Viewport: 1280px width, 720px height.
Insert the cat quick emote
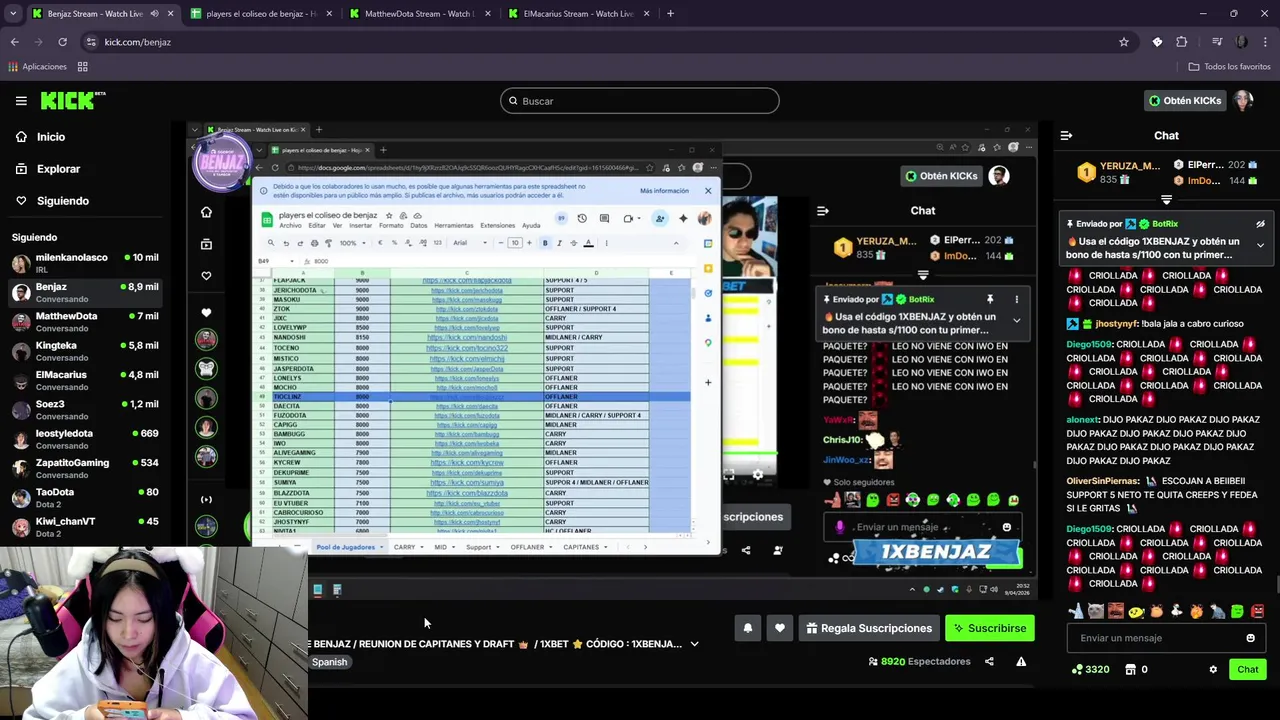pyautogui.click(x=1096, y=611)
